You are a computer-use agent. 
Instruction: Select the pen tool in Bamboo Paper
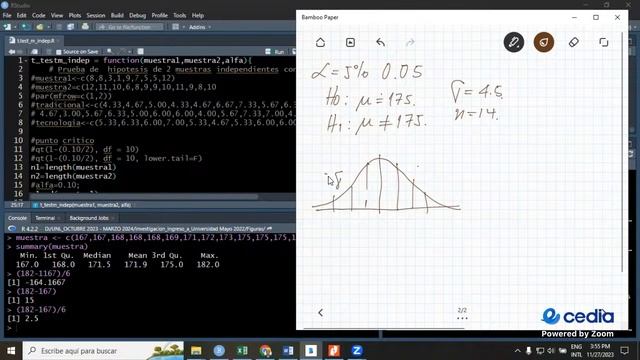coord(514,42)
